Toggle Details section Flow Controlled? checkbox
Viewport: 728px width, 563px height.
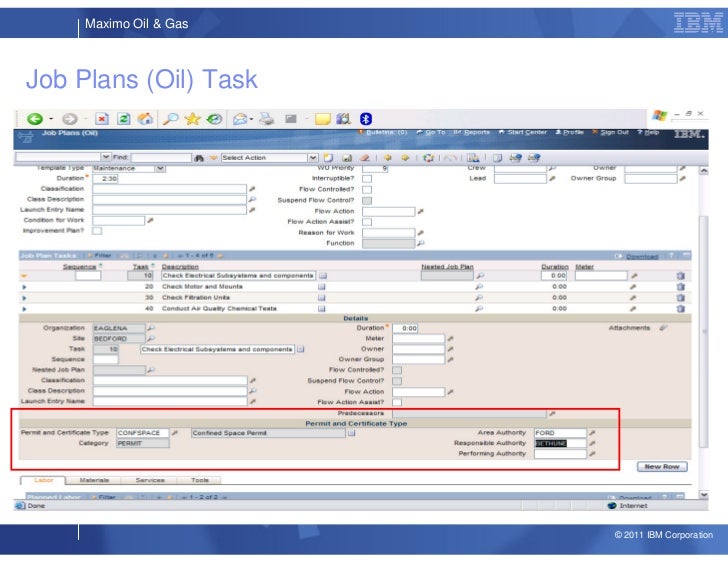tap(397, 370)
